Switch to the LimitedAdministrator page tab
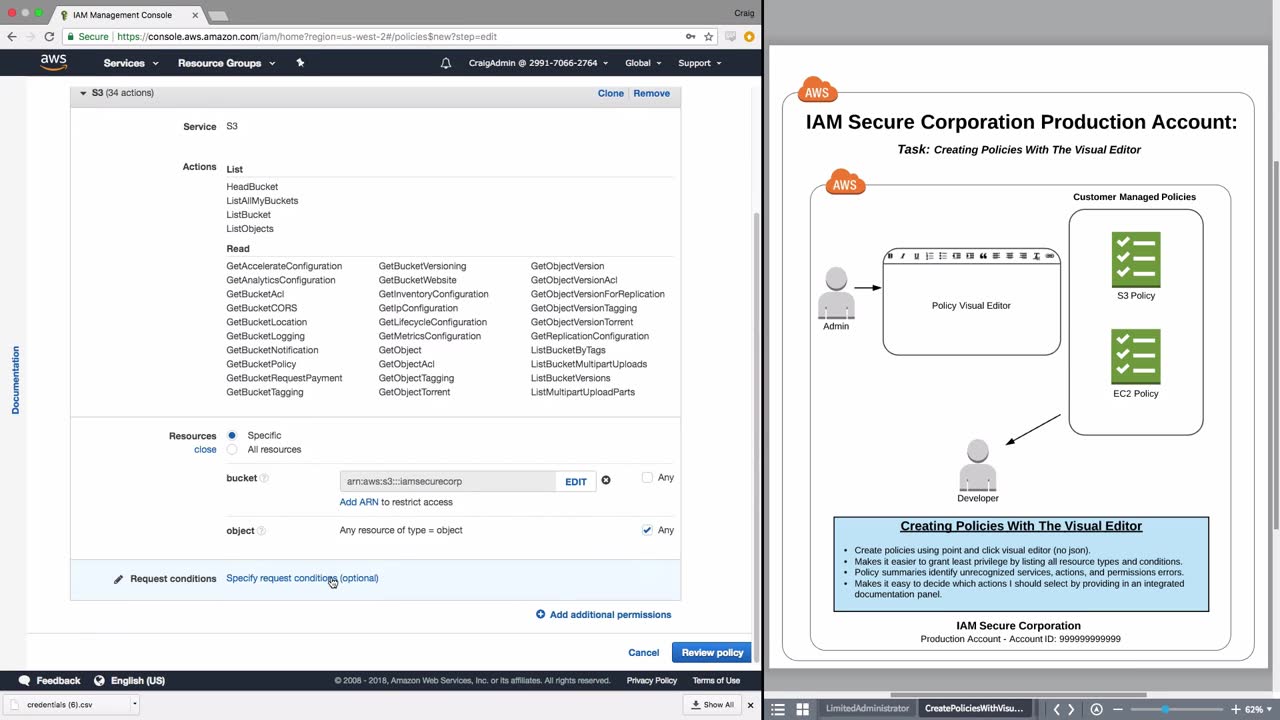The height and width of the screenshot is (720, 1280). pos(867,709)
